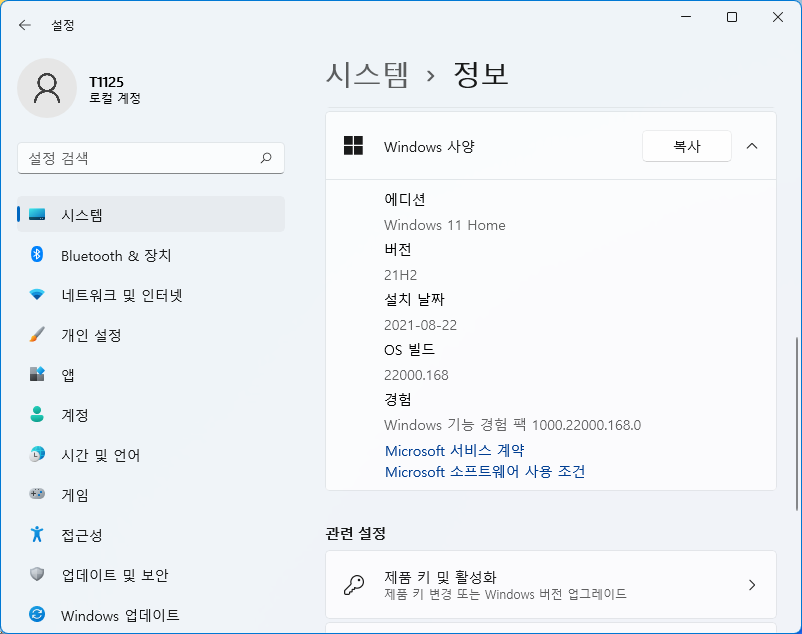This screenshot has height=634, width=802.
Task: Open 시간 및 언어 settings
Action: pos(151,455)
